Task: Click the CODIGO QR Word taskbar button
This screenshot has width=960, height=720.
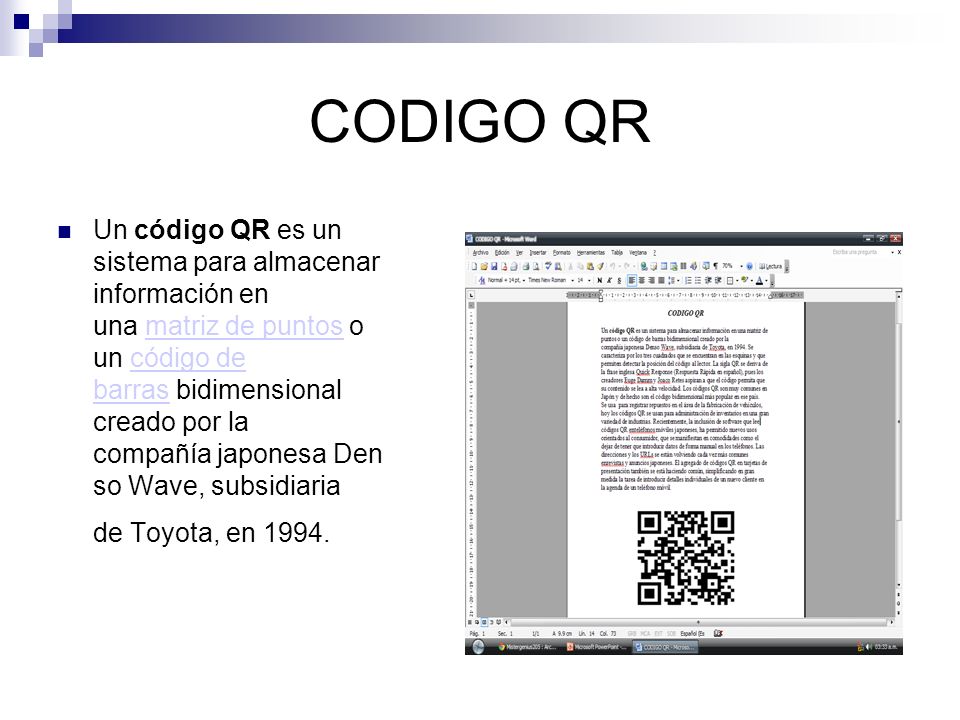Action: point(664,647)
